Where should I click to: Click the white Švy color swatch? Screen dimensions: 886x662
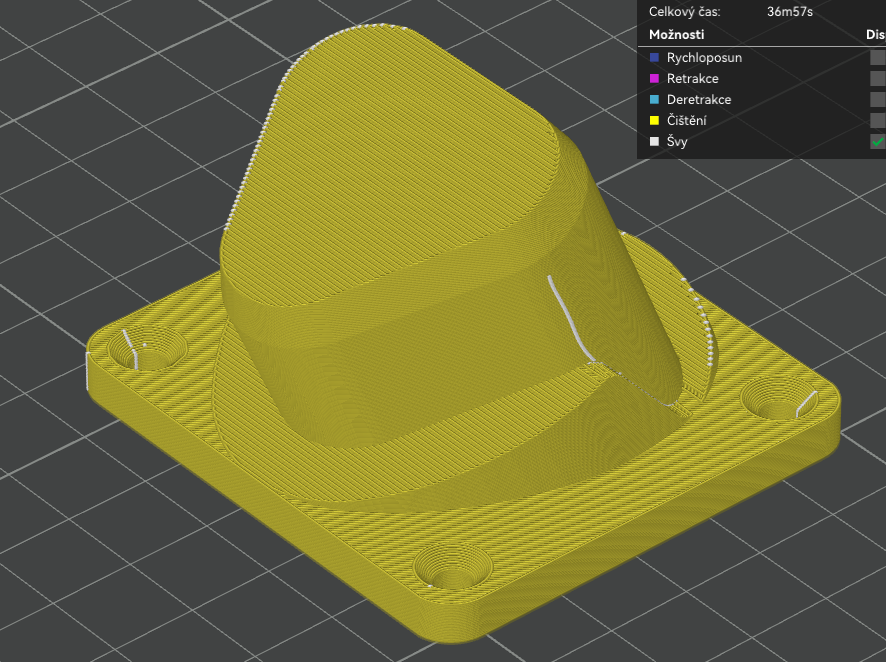[654, 142]
